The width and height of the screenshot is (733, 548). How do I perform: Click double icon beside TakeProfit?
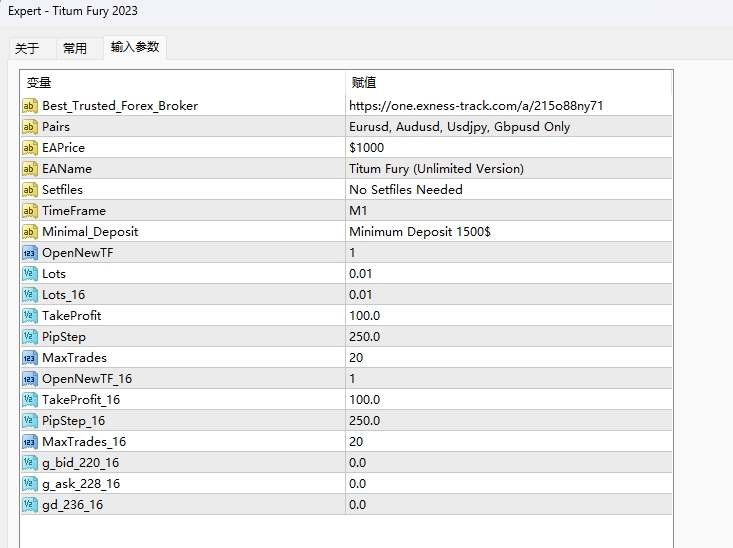29,316
